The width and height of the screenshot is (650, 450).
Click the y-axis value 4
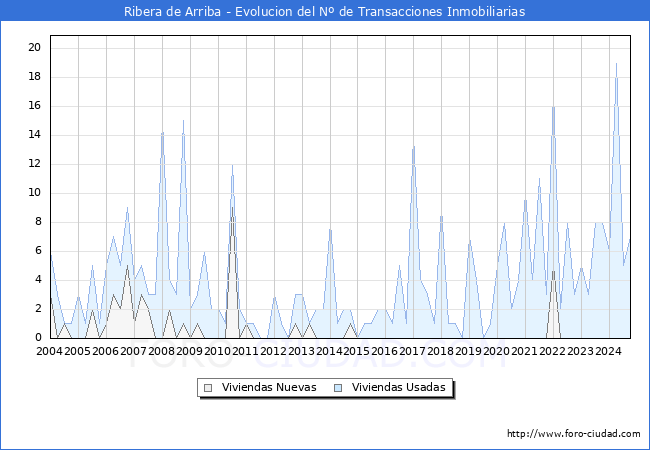point(38,280)
